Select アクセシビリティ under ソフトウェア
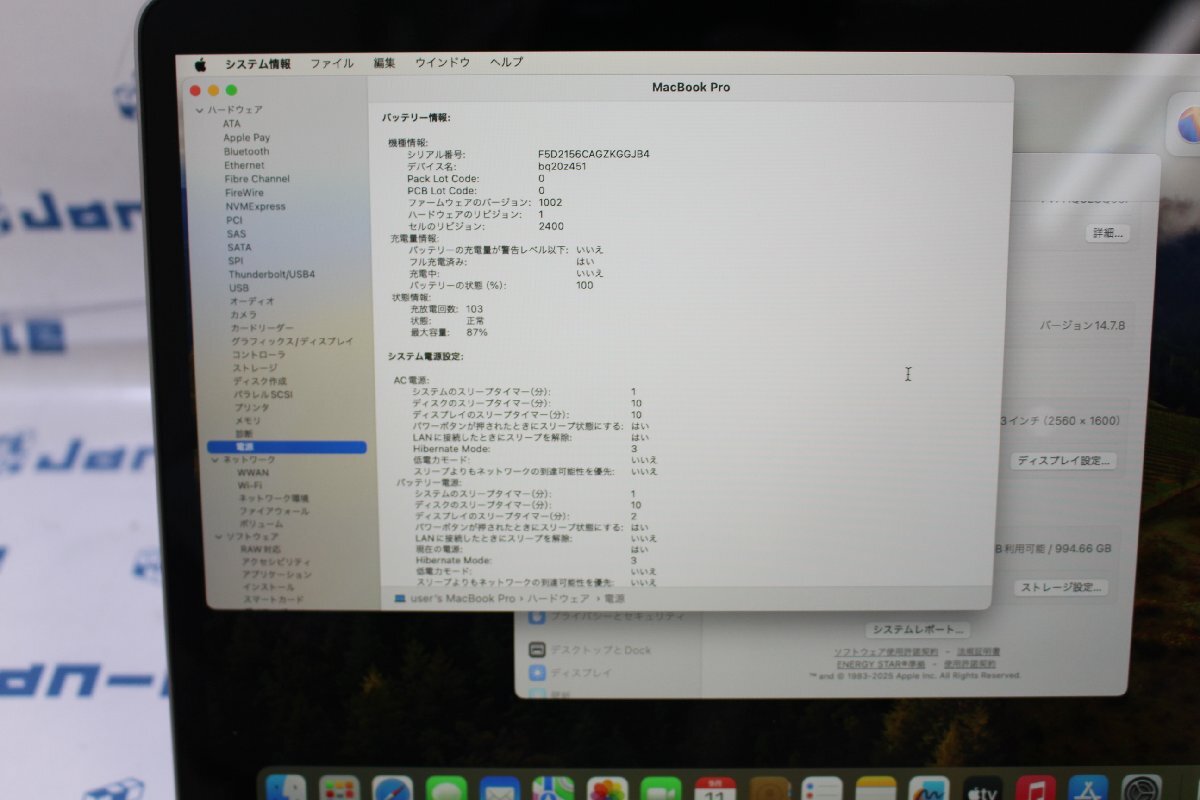This screenshot has width=1200, height=800. (276, 562)
